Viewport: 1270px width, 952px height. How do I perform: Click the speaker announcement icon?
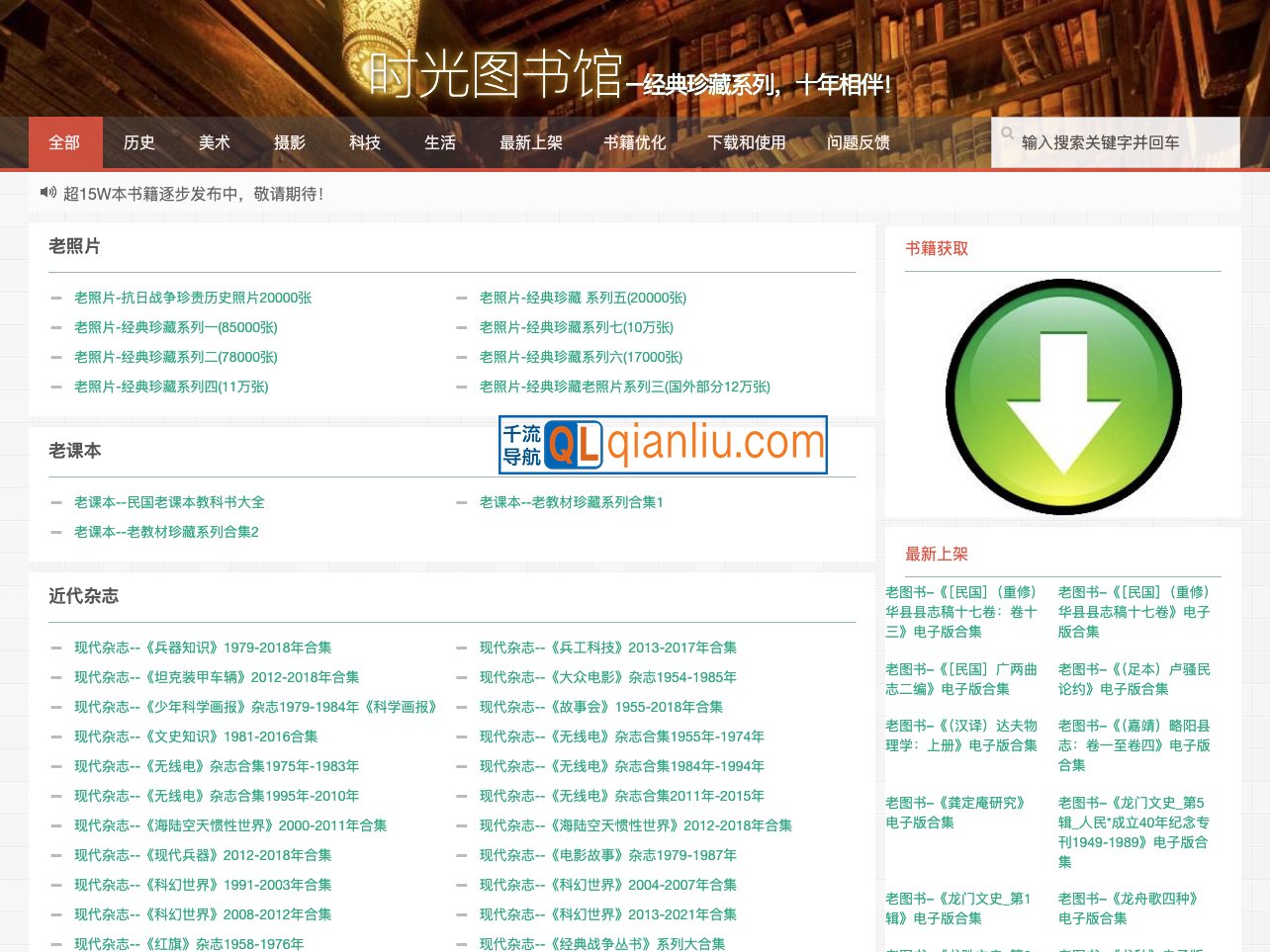pos(48,193)
